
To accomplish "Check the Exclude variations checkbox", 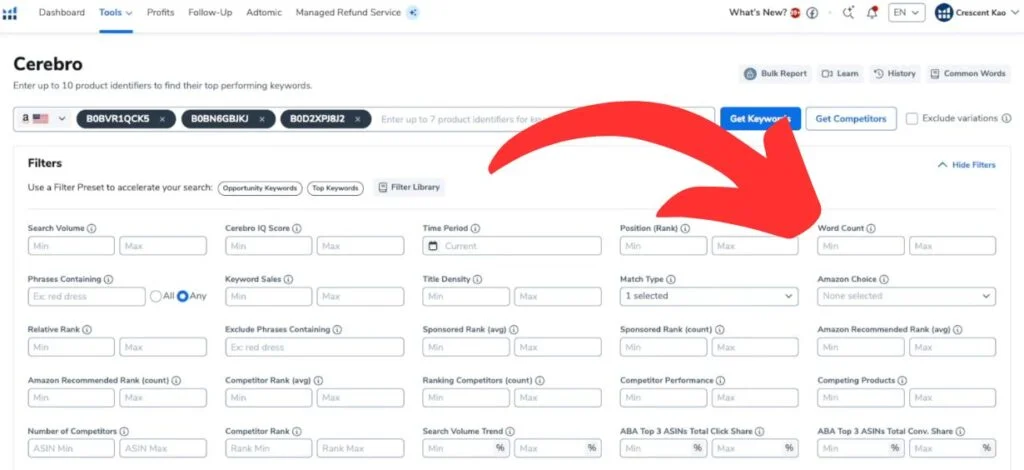I will tap(912, 119).
